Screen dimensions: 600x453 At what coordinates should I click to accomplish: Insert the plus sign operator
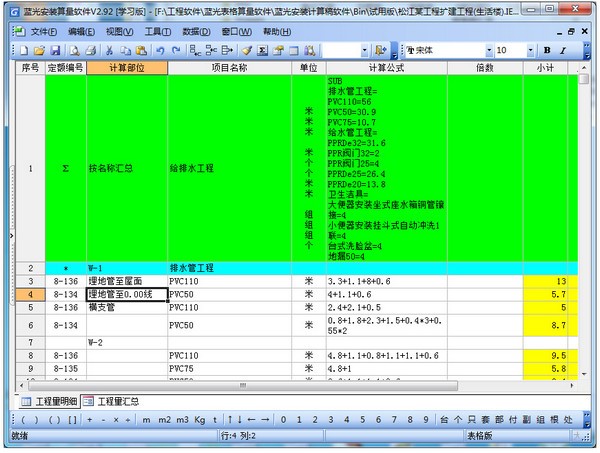point(90,420)
